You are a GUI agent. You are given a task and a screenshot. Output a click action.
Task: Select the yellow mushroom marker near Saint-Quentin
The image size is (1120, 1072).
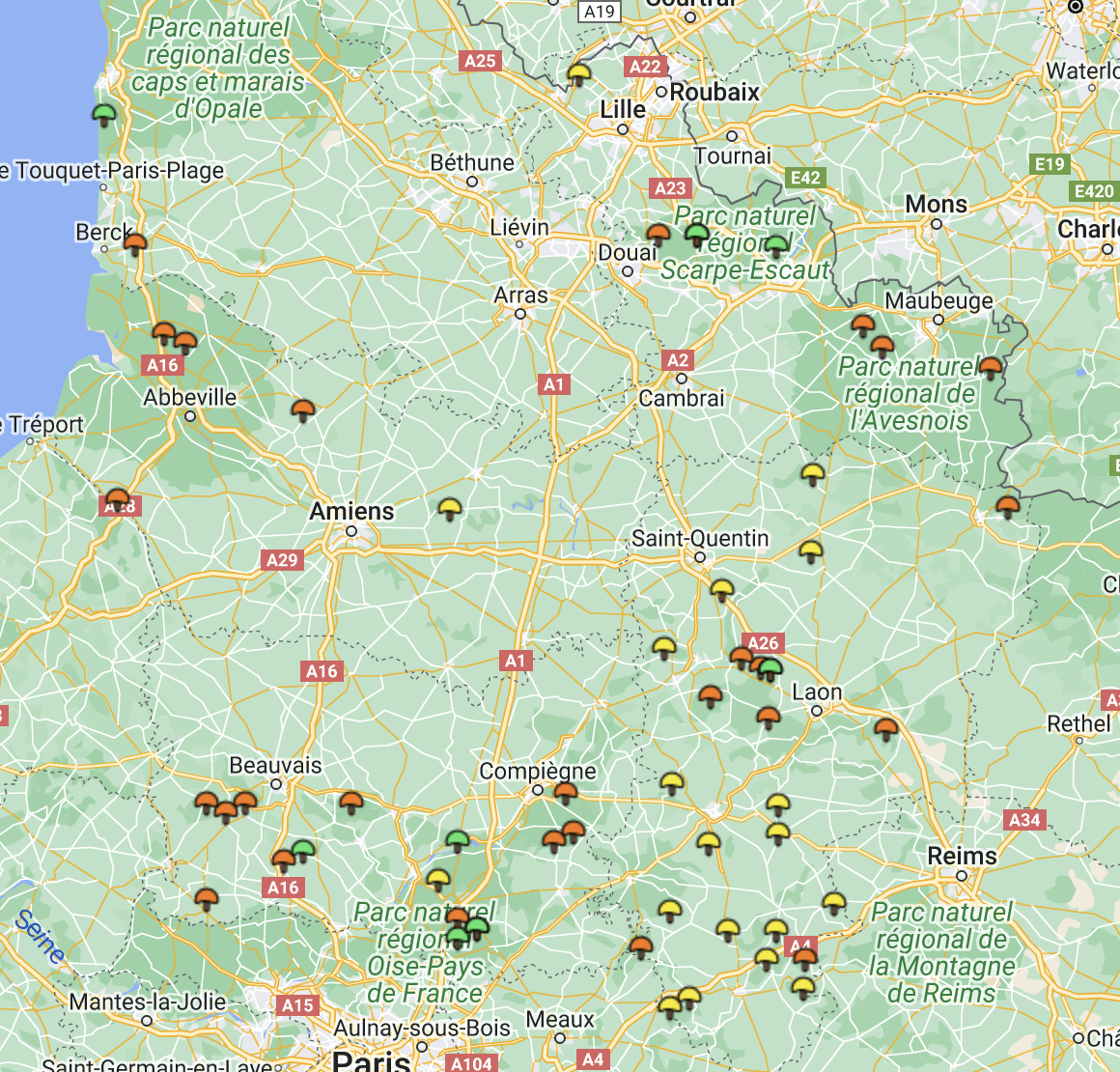[720, 586]
